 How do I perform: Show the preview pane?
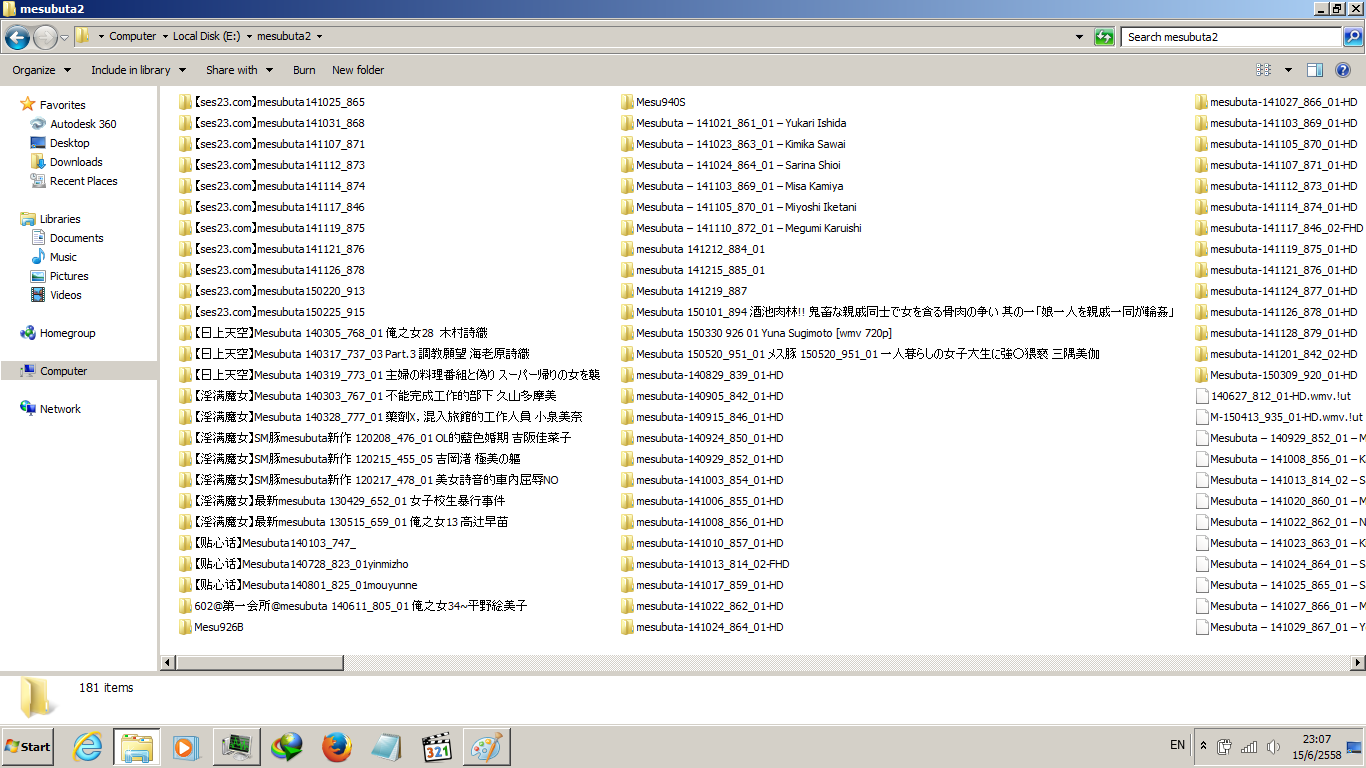[x=1315, y=70]
